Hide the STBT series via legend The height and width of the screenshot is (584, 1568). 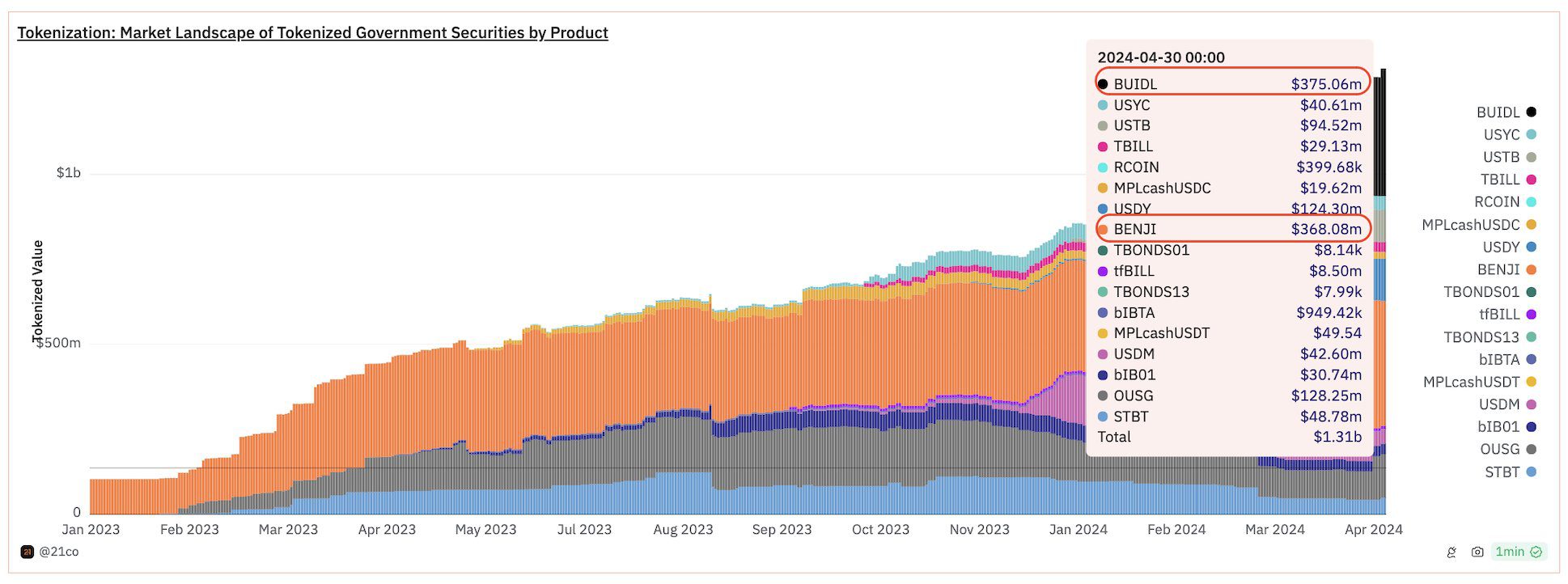[x=1510, y=472]
